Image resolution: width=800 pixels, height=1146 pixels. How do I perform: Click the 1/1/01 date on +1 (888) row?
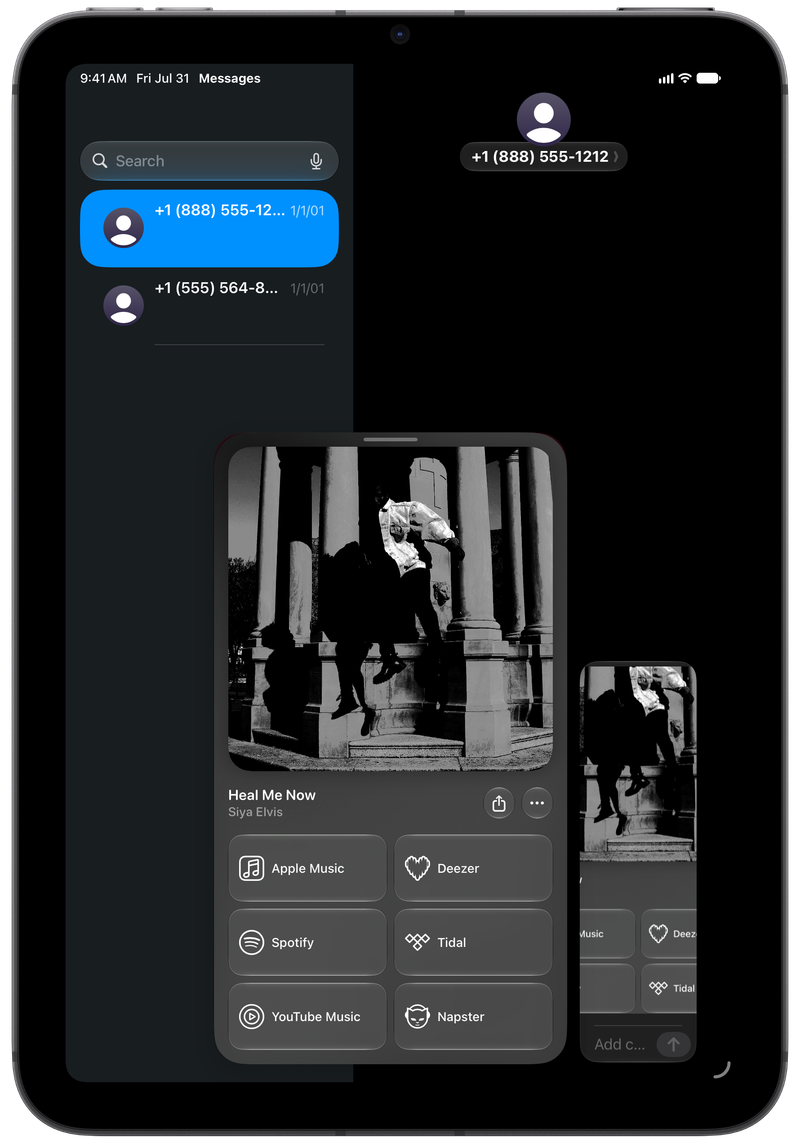point(307,210)
